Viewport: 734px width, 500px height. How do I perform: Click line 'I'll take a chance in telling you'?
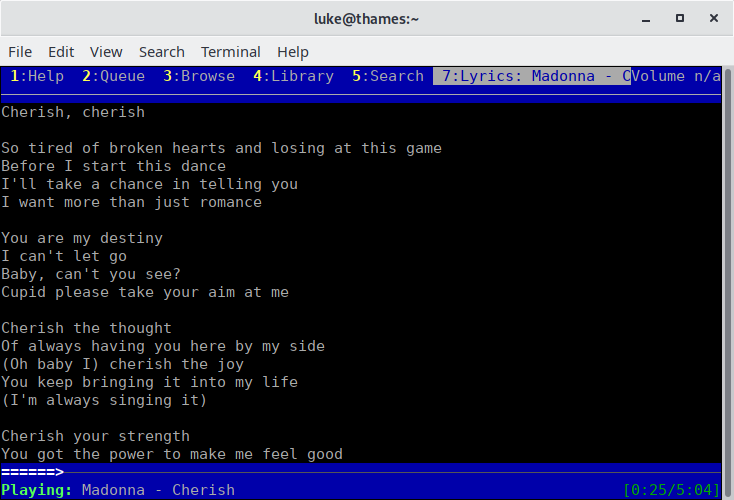tap(149, 184)
